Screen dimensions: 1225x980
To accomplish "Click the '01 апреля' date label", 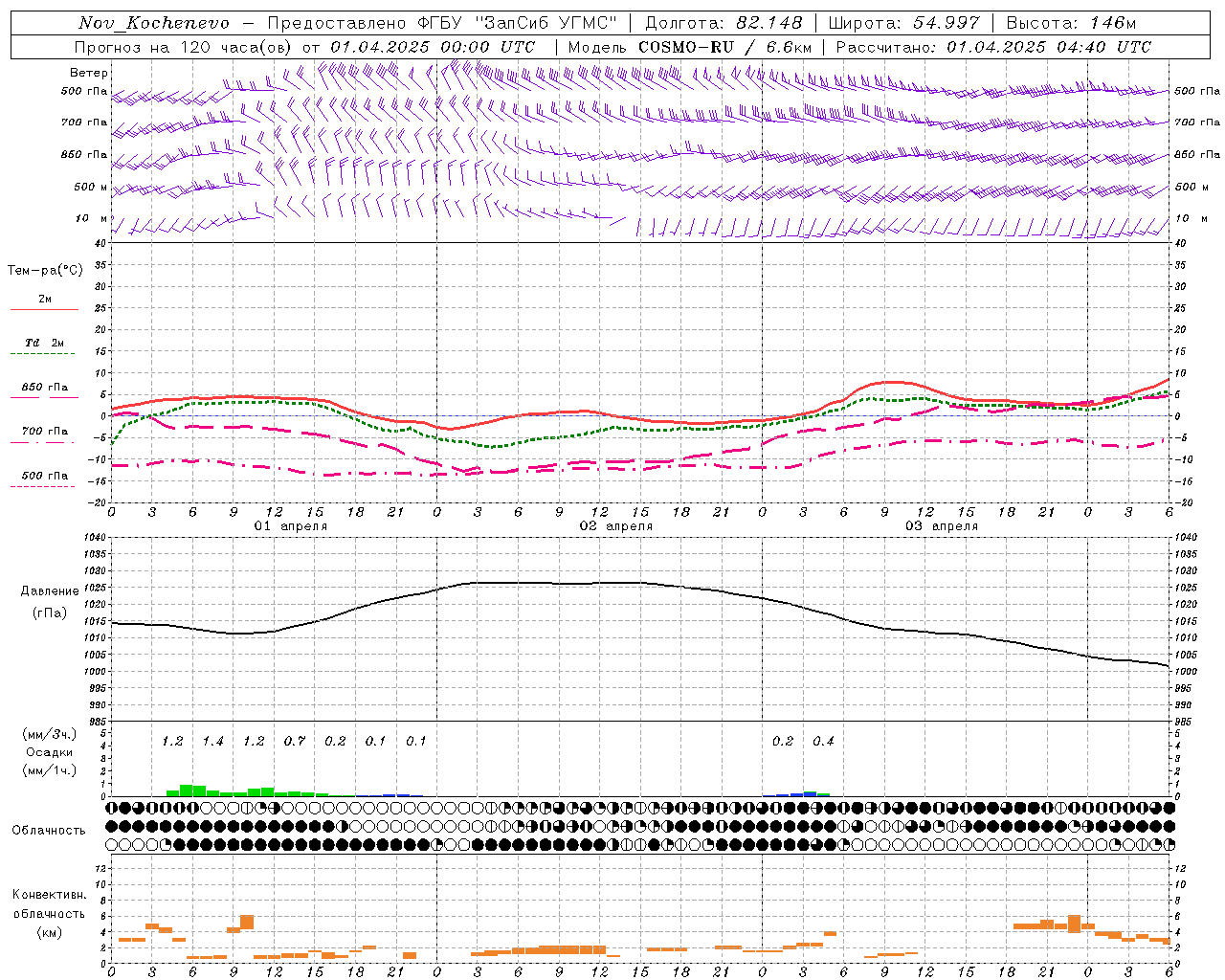I will 291,526.
